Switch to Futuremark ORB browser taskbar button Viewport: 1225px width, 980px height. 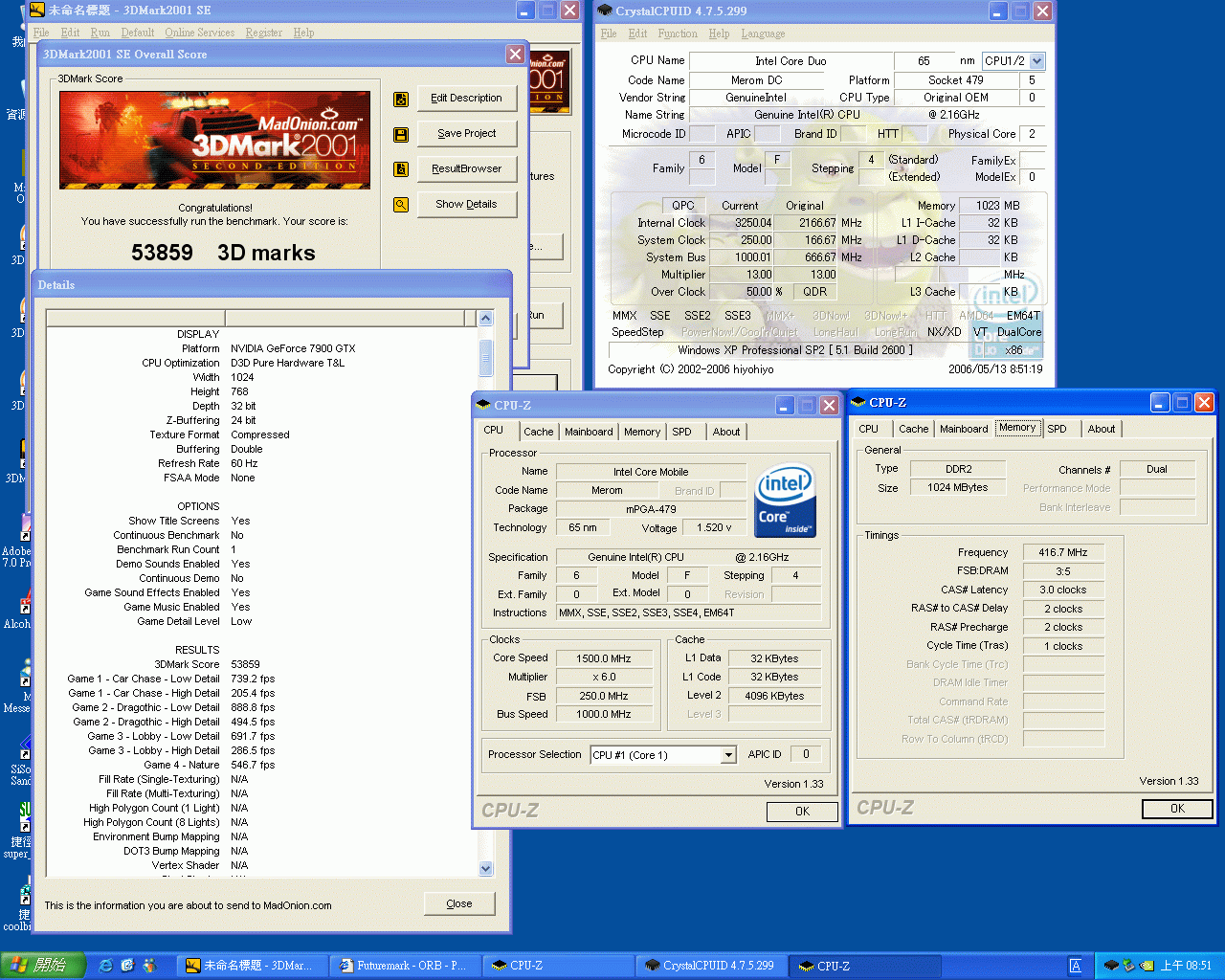pos(408,966)
